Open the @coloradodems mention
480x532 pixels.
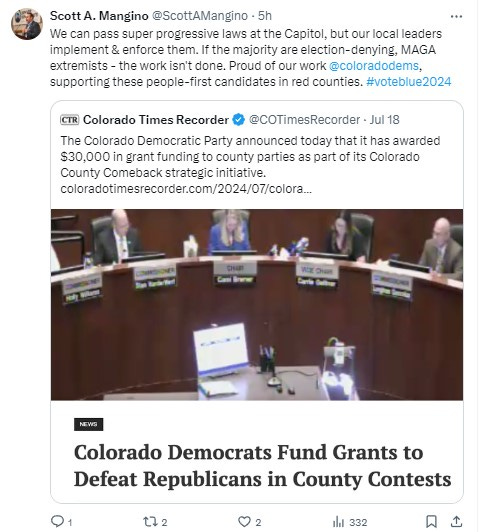pyautogui.click(x=374, y=65)
